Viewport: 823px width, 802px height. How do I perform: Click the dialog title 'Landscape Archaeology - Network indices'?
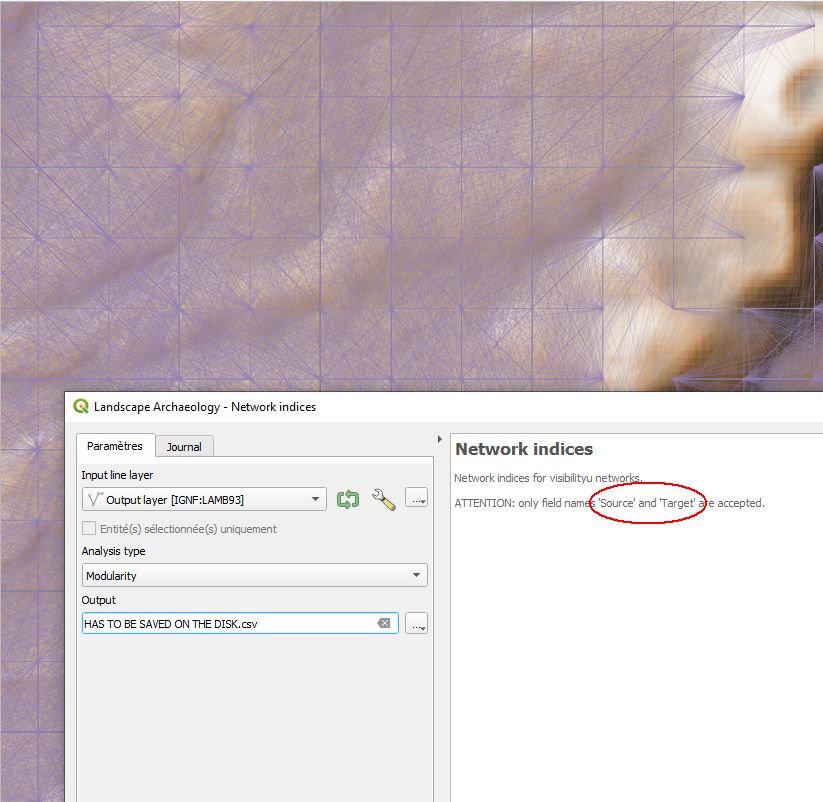point(205,407)
